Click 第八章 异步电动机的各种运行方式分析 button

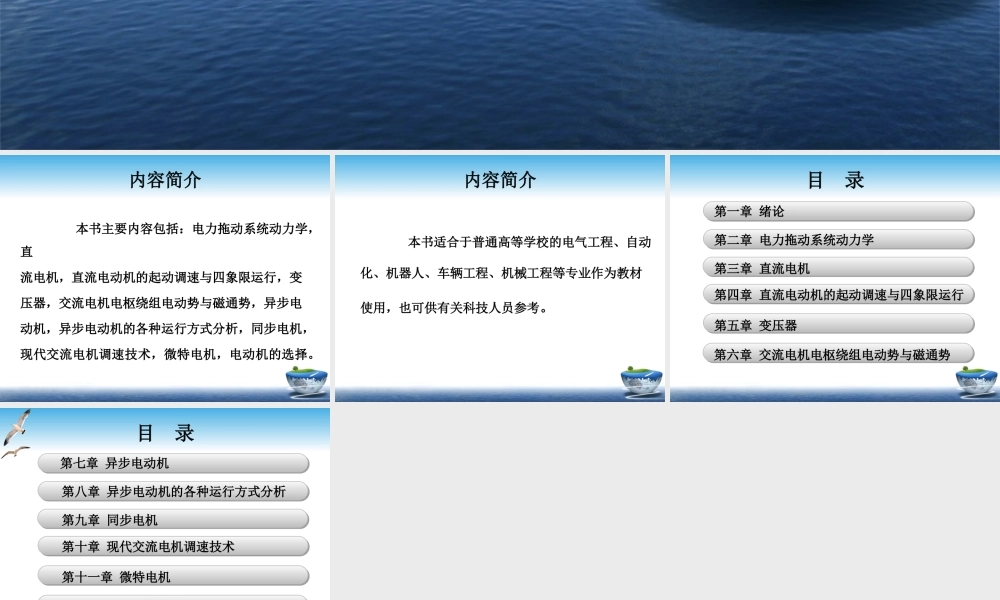coord(173,491)
